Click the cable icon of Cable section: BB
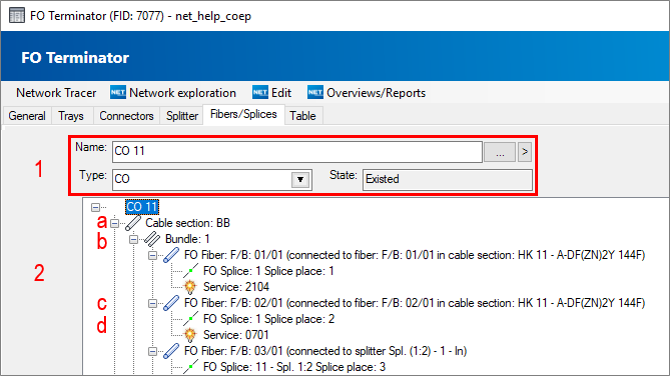 click(133, 223)
